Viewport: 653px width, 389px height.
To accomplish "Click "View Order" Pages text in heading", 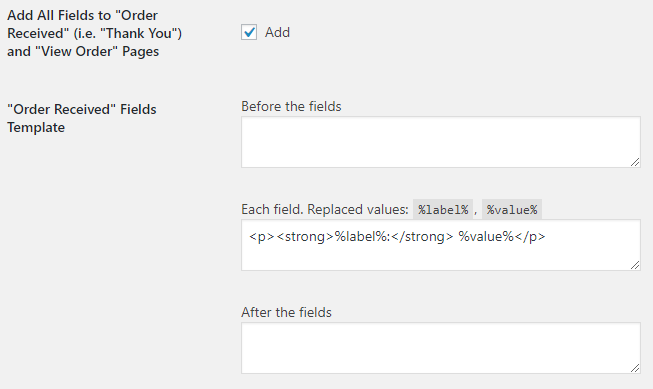I will pyautogui.click(x=97, y=52).
